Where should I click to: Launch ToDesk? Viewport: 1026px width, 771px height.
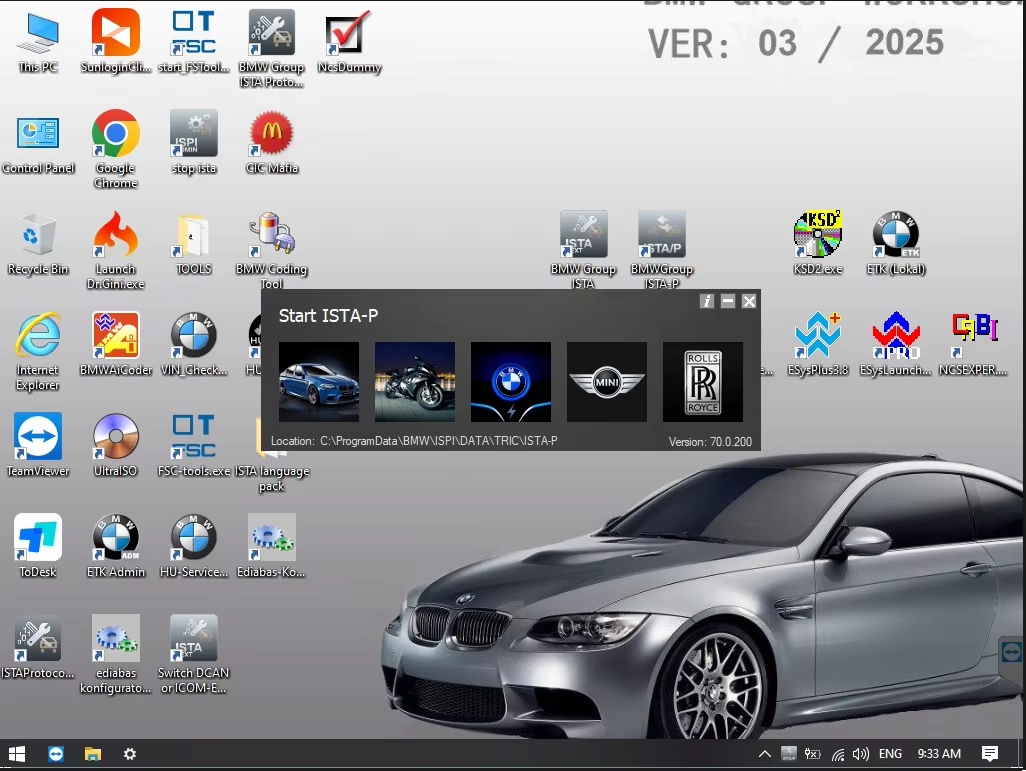click(37, 547)
